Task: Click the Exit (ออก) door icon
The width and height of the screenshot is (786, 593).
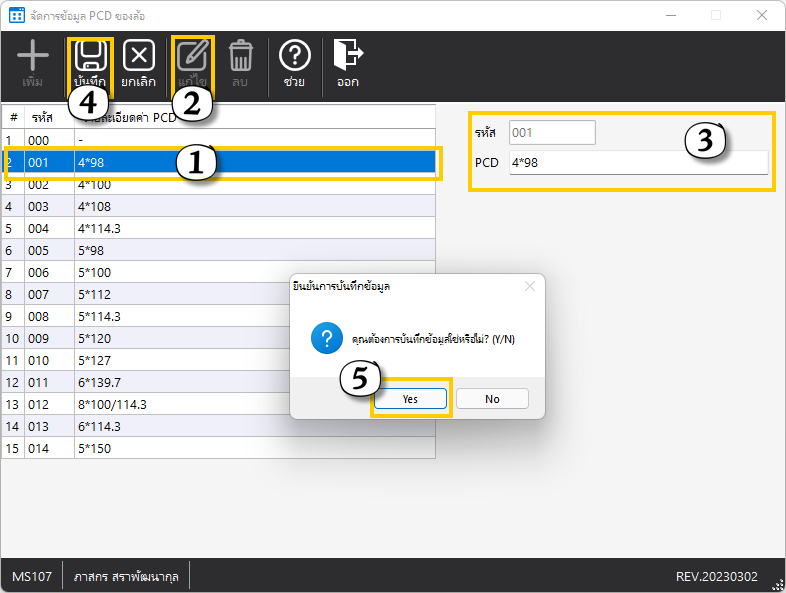Action: (x=347, y=55)
